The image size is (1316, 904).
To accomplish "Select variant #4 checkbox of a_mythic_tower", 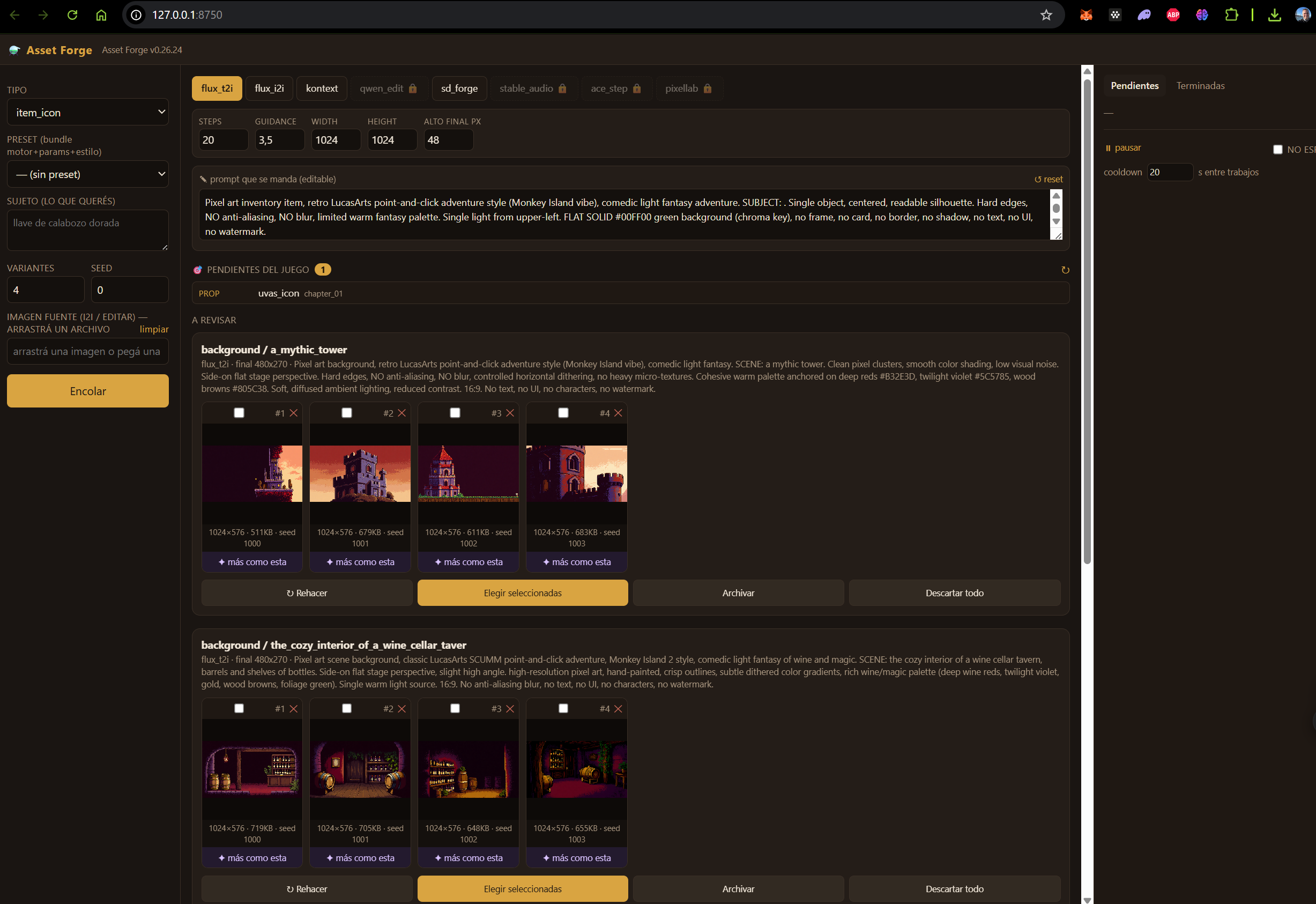I will coord(563,413).
